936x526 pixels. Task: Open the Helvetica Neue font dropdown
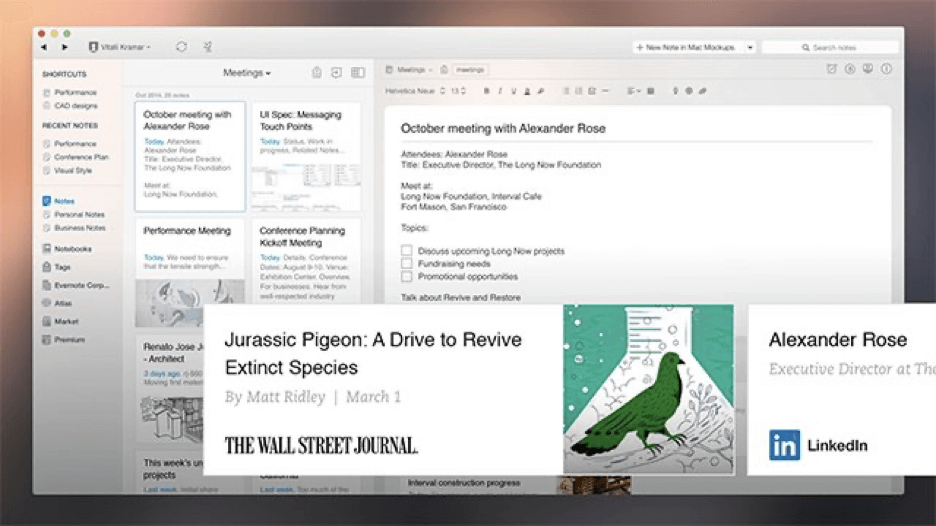click(x=415, y=91)
